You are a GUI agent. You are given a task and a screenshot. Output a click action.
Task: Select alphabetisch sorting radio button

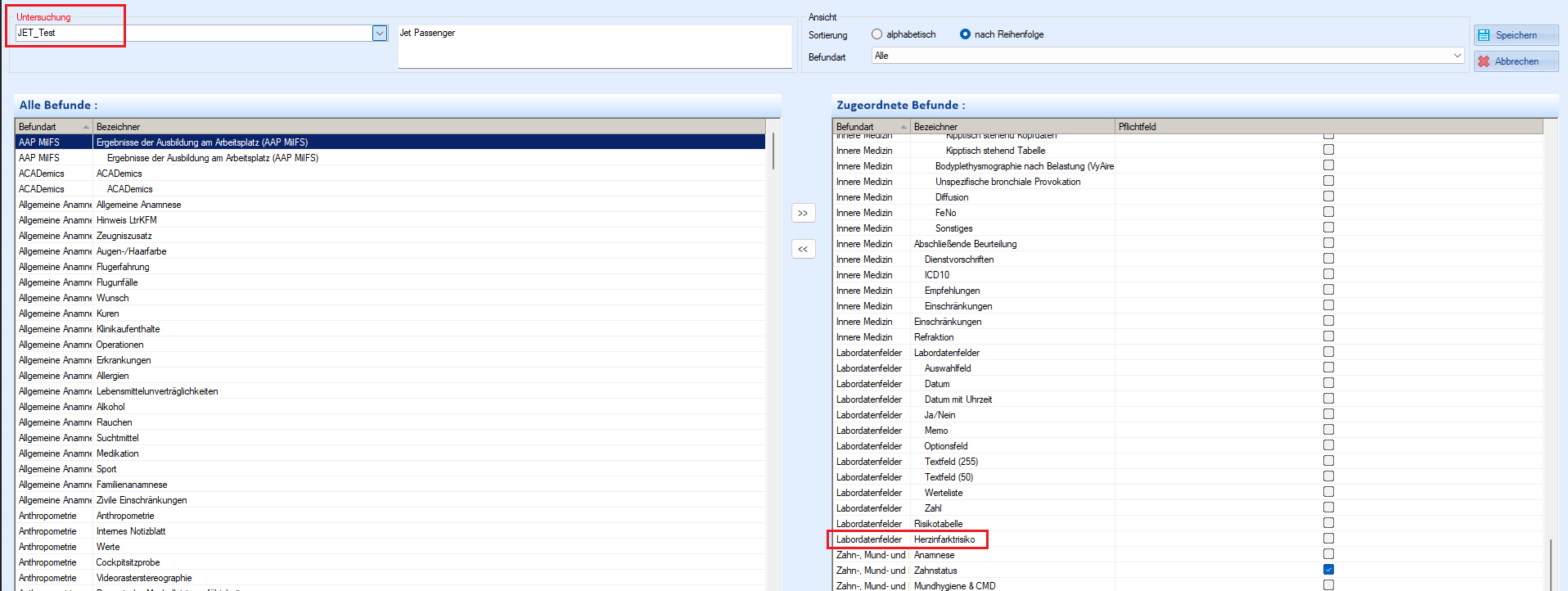coord(877,34)
